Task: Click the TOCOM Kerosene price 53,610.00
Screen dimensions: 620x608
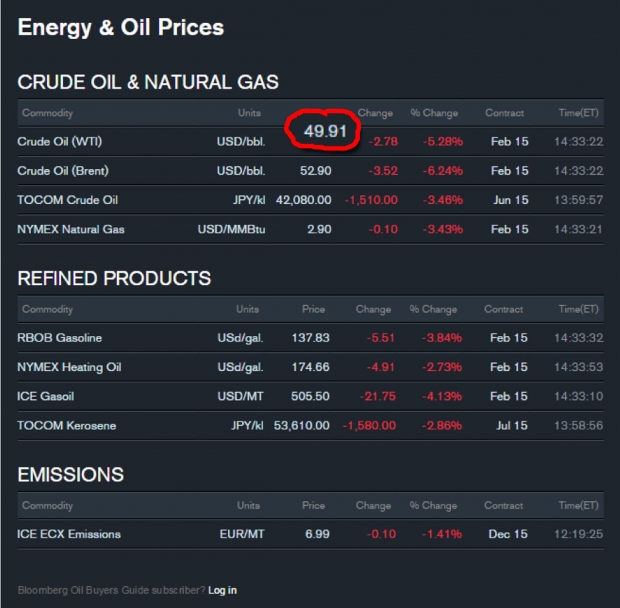Action: pos(294,425)
